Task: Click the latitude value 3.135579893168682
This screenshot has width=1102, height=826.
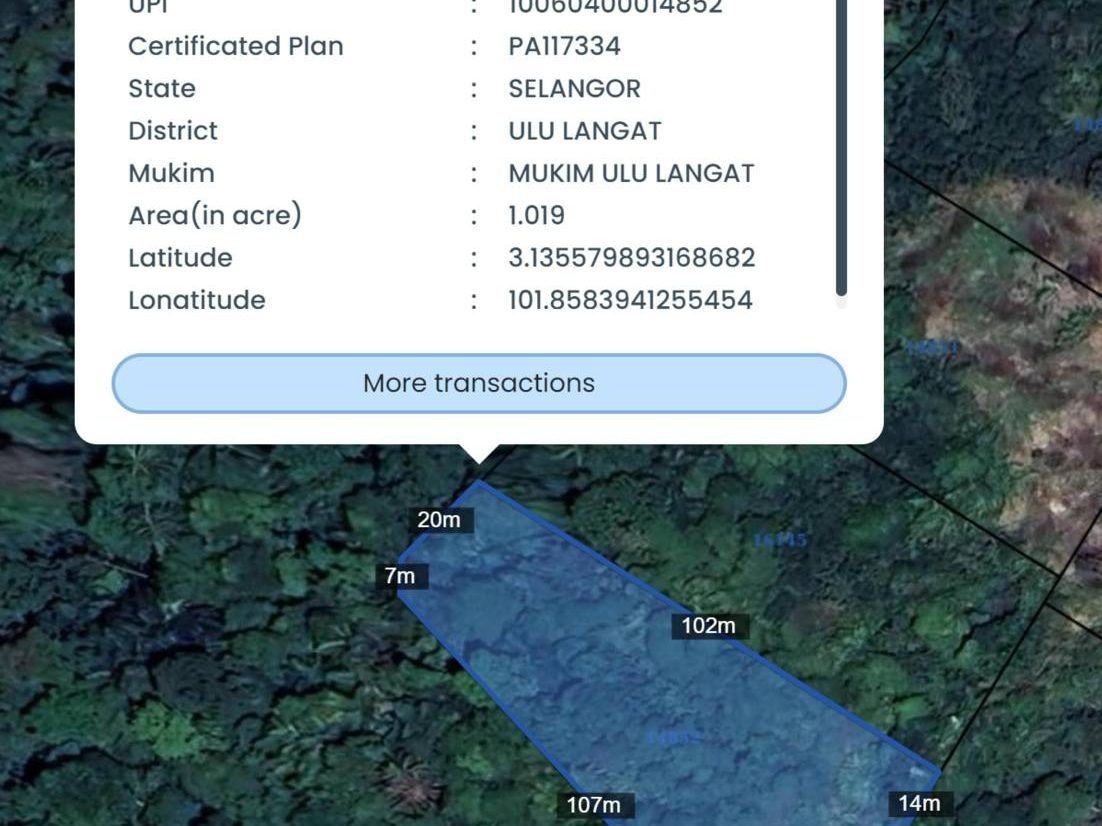Action: (x=632, y=257)
